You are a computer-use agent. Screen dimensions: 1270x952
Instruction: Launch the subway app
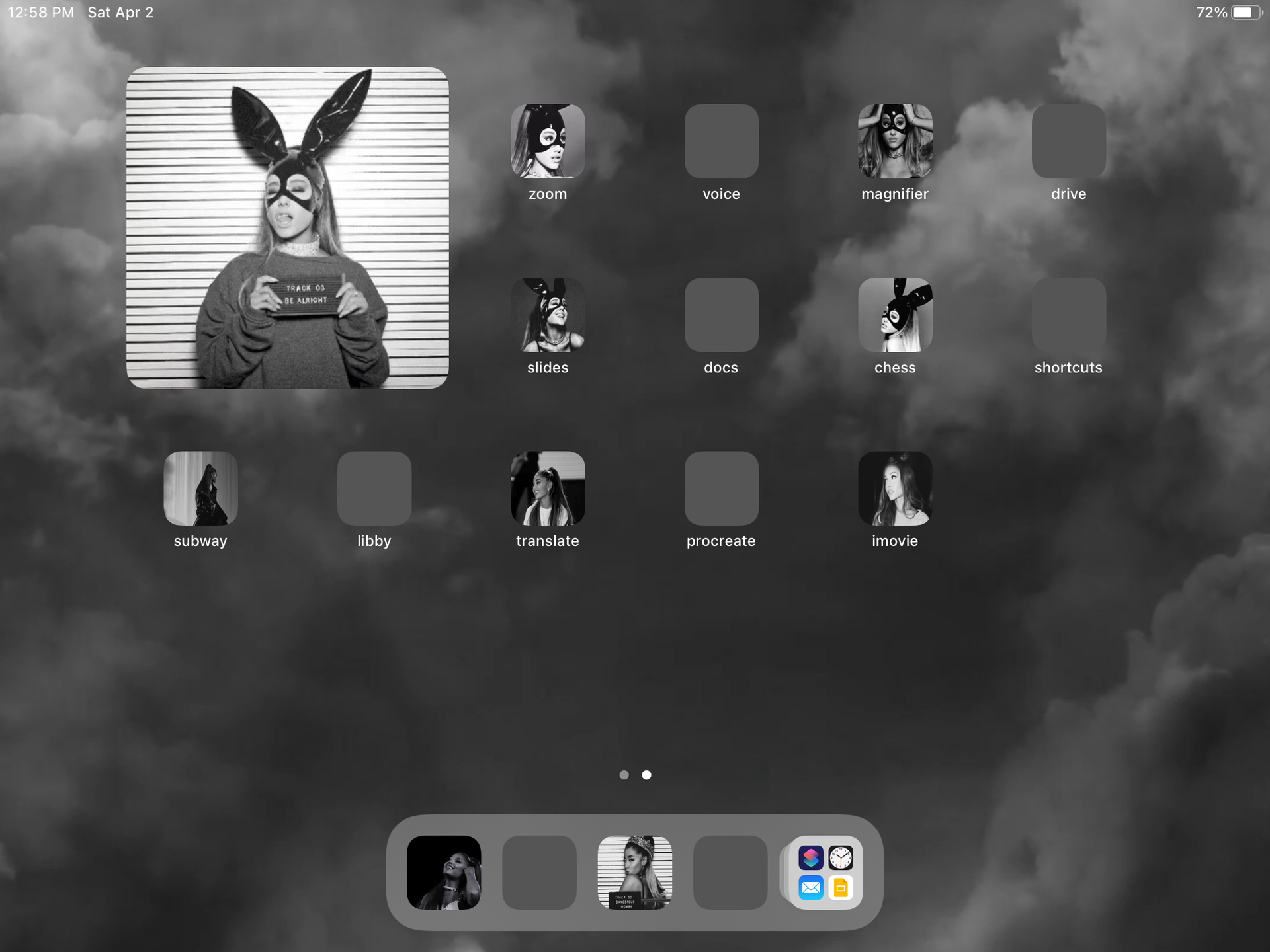pyautogui.click(x=200, y=489)
